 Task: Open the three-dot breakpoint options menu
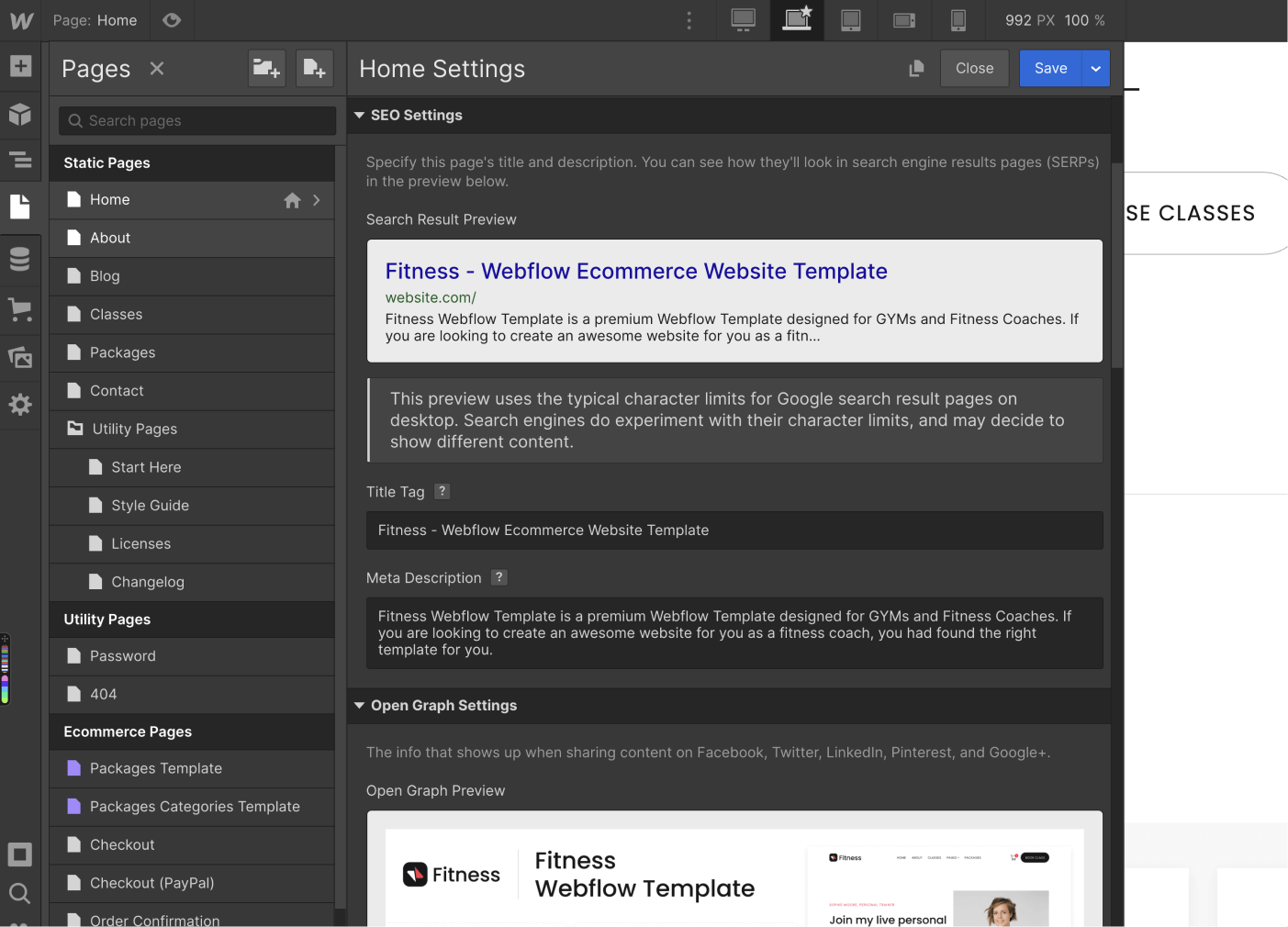pos(689,20)
